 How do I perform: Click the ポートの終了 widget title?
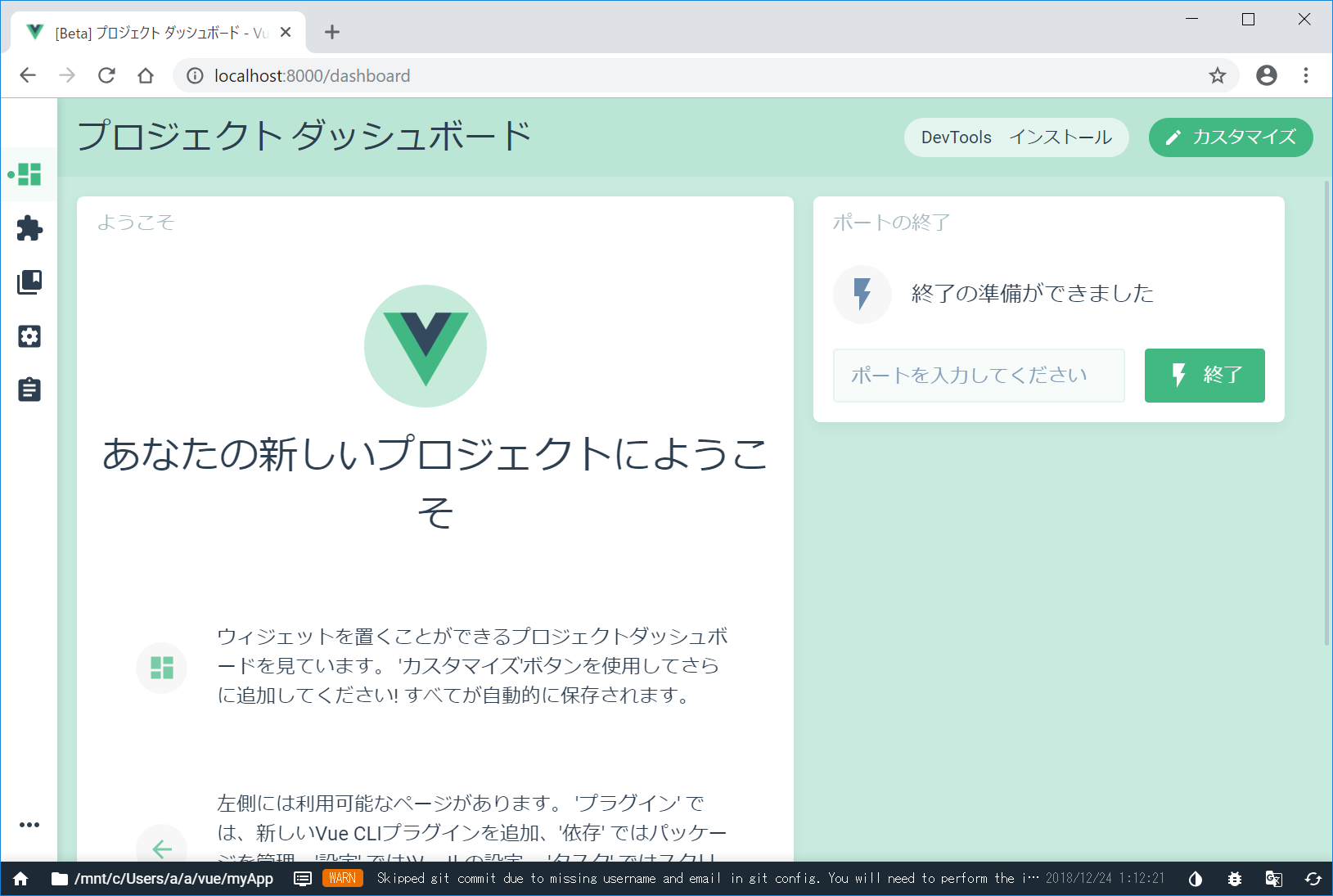tap(892, 223)
